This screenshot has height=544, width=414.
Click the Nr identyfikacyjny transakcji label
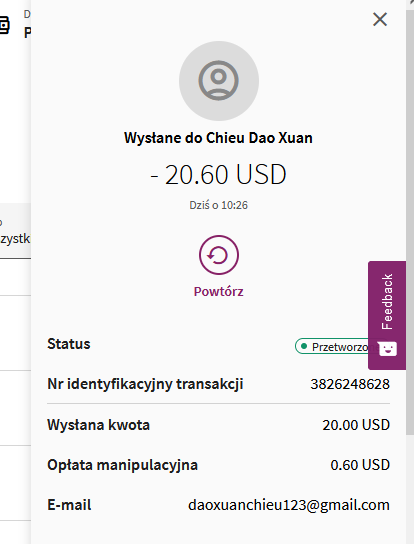[145, 384]
